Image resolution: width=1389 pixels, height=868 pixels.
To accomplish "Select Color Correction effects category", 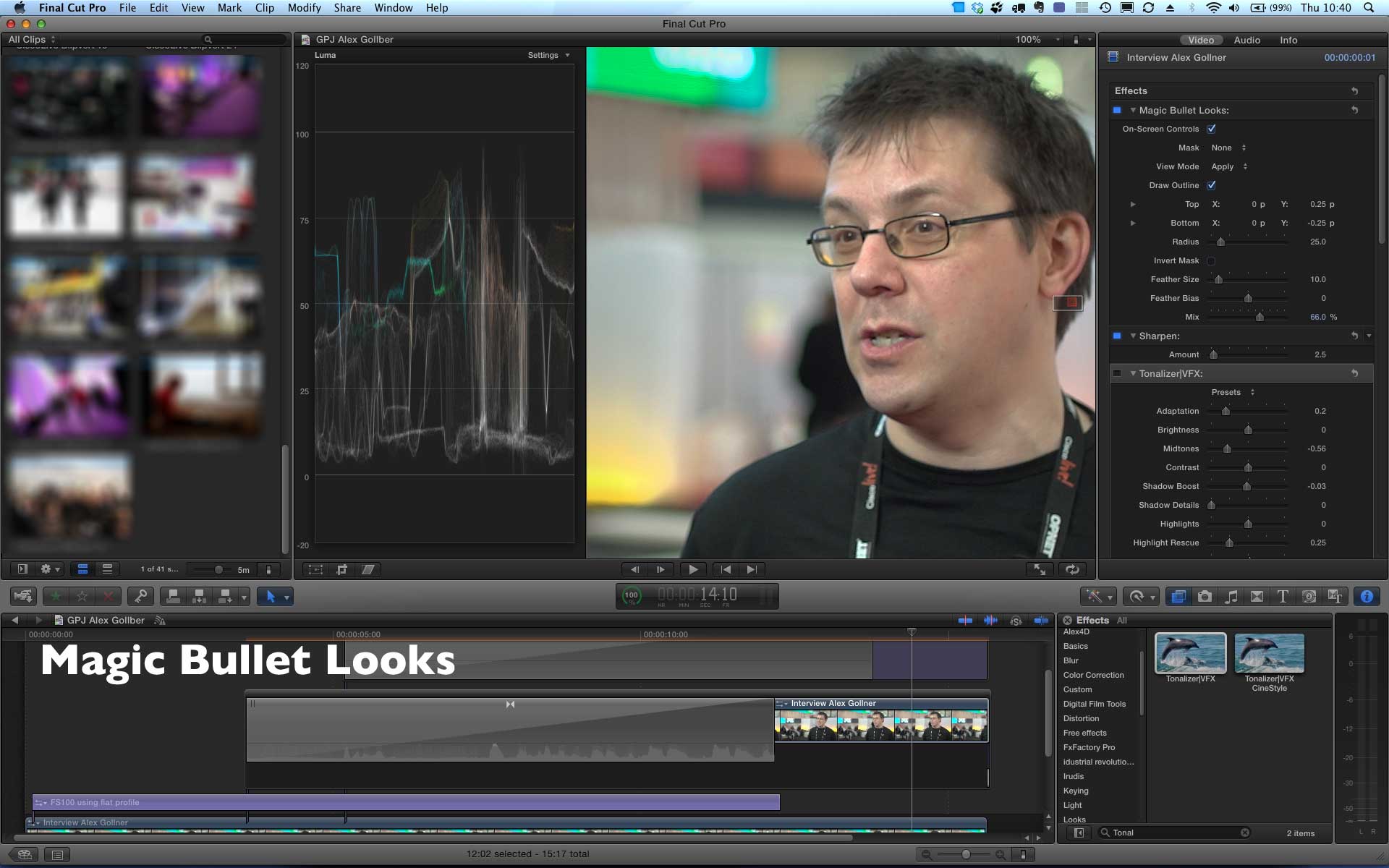I will pos(1093,675).
